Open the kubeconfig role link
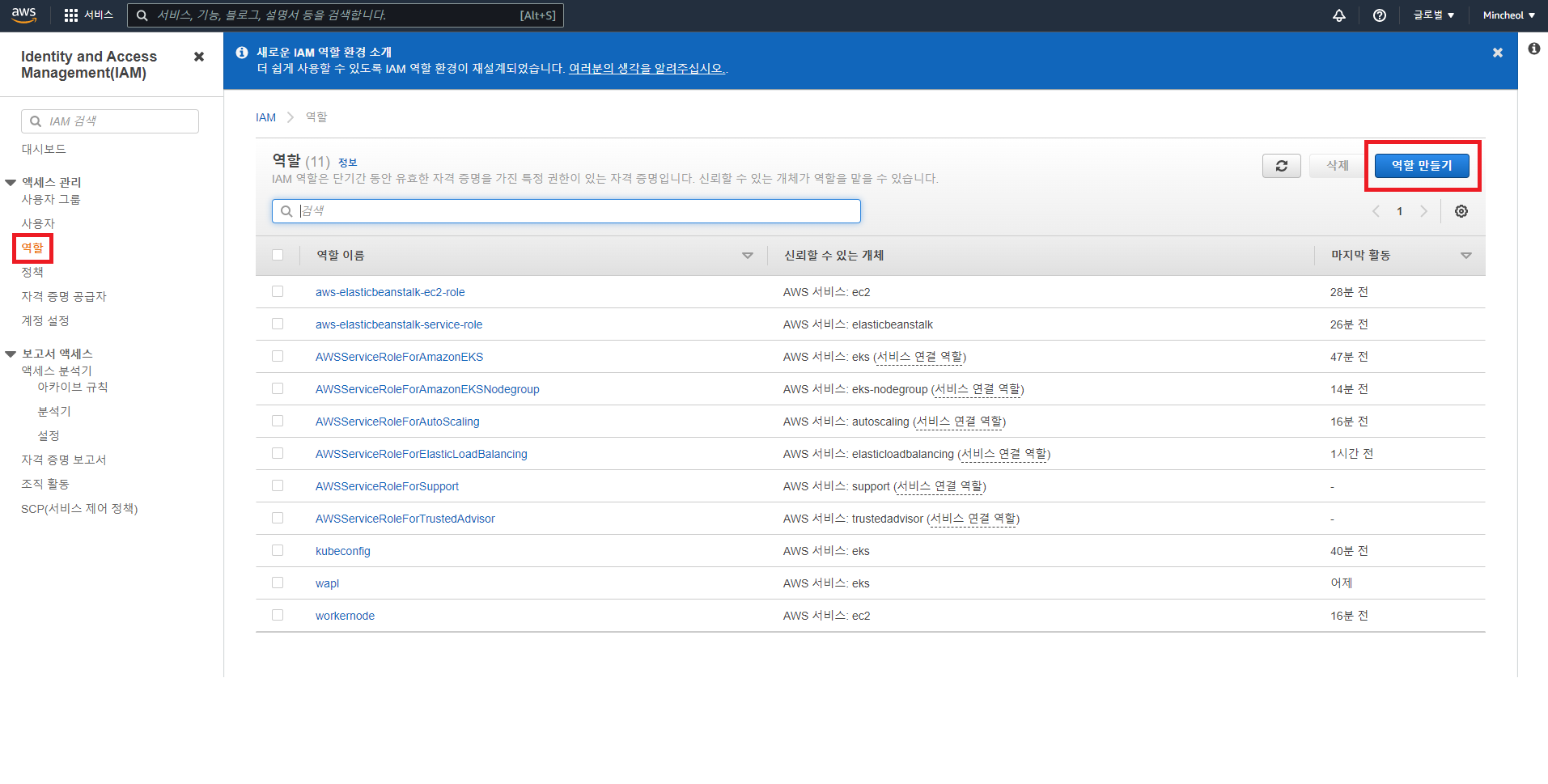The width and height of the screenshot is (1548, 784). (343, 551)
